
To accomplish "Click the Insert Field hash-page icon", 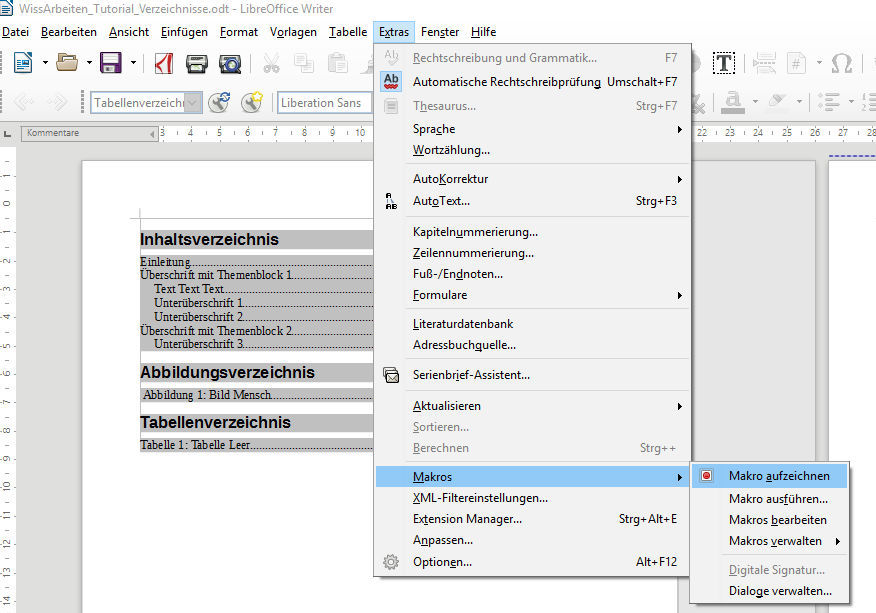I will point(797,63).
